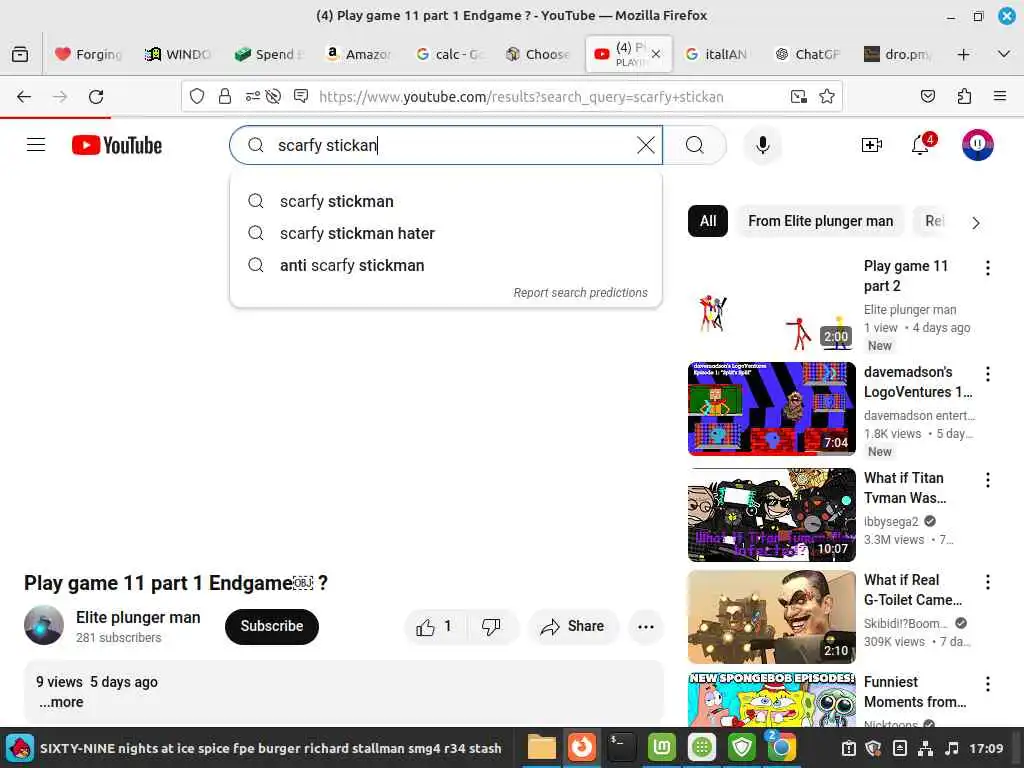Screen dimensions: 1024x768
Task: Click Report search predictions link
Action: 581,293
